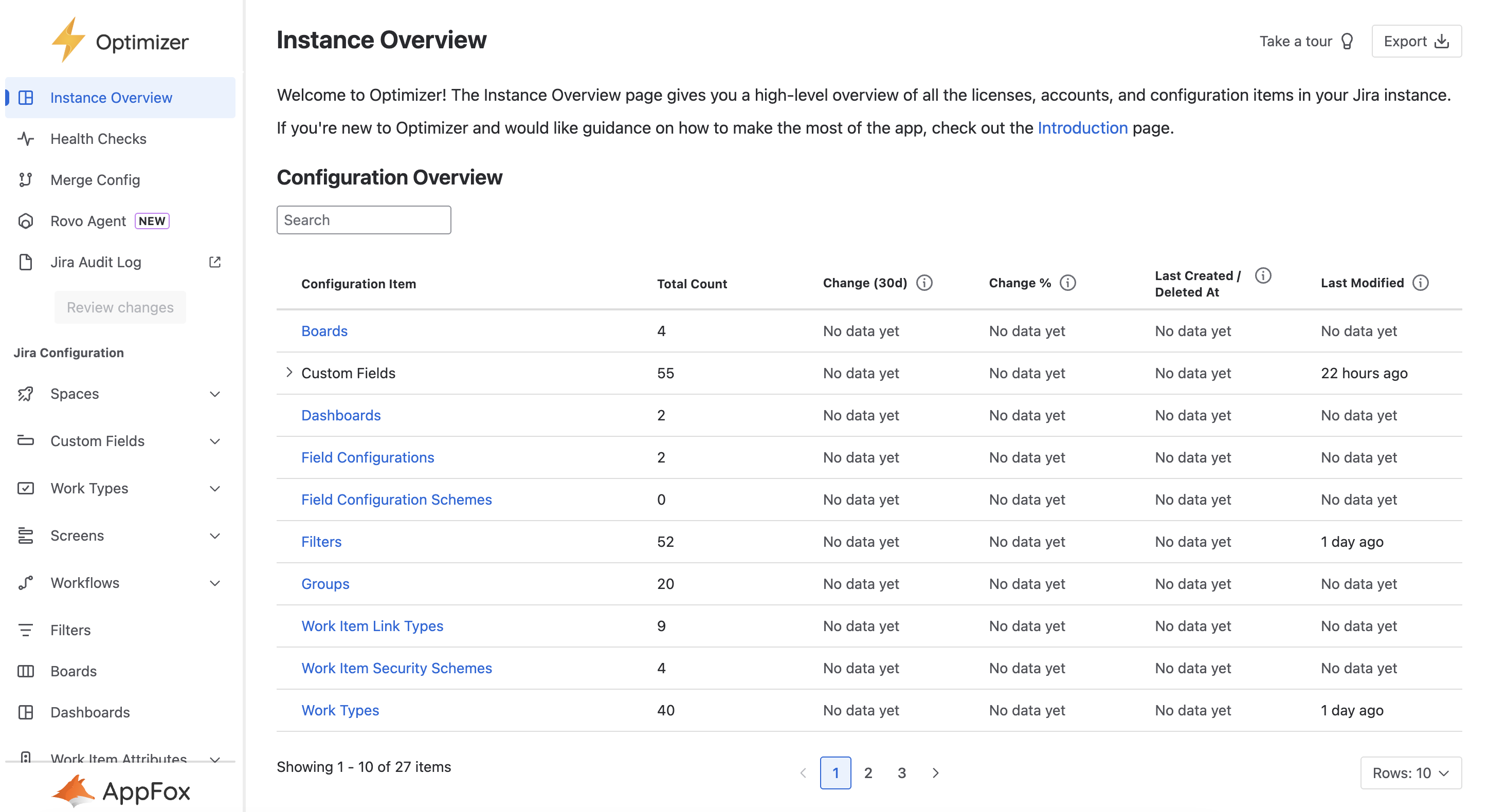Click the configuration Search field
The image size is (1488, 812).
[364, 220]
